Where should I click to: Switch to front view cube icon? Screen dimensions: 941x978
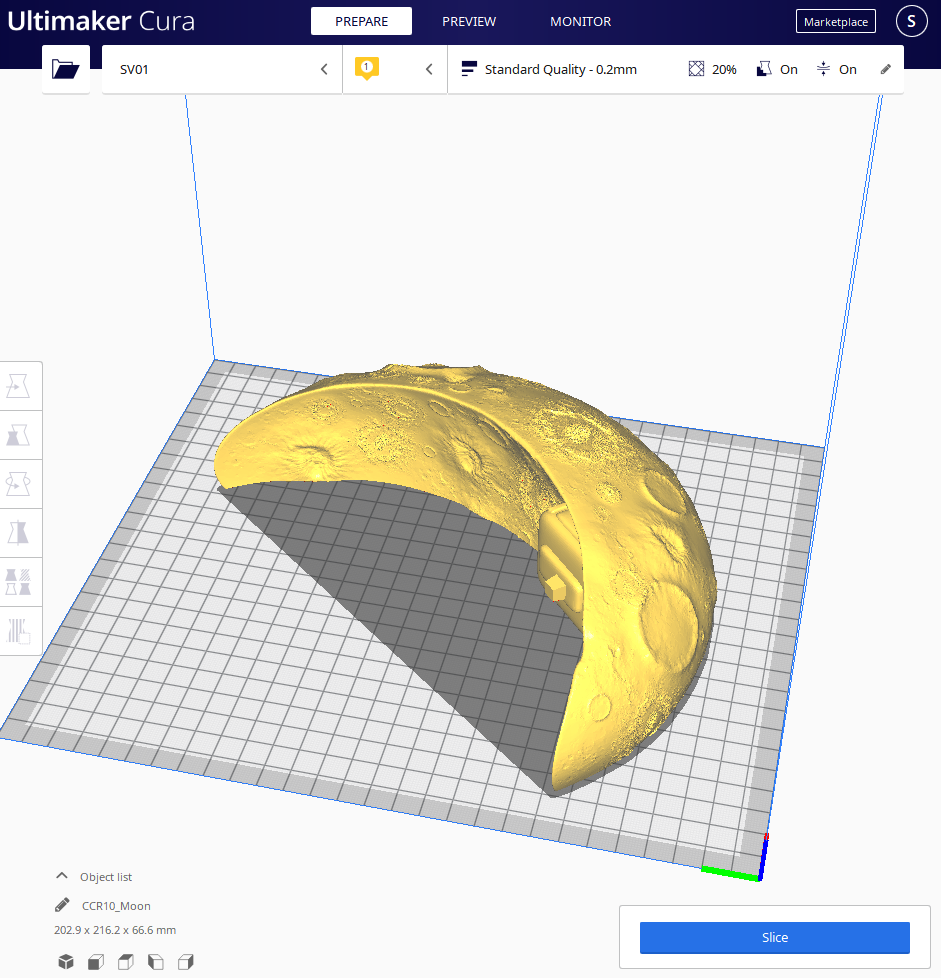tap(95, 962)
